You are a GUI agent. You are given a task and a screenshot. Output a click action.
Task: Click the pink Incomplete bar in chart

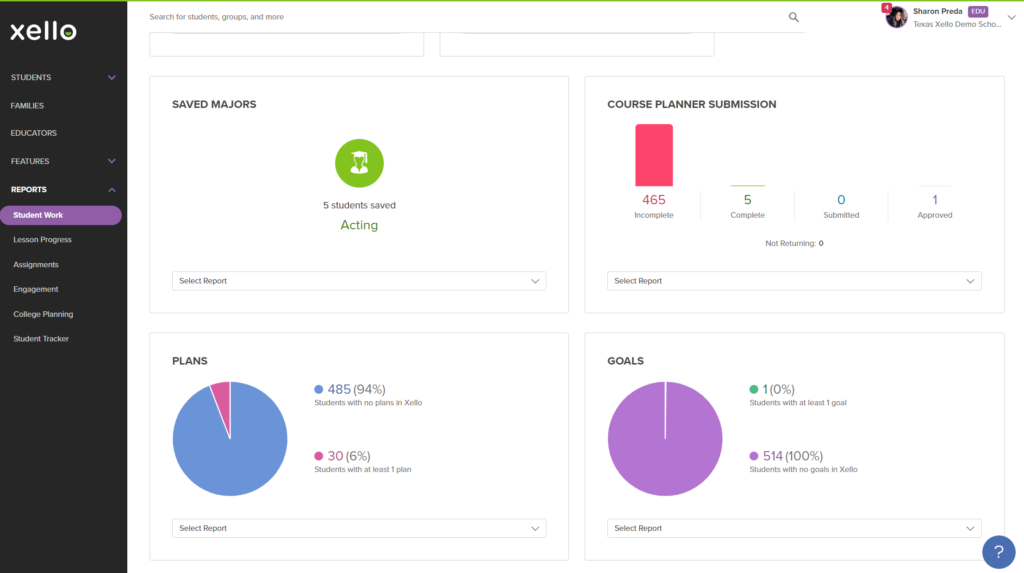point(654,156)
